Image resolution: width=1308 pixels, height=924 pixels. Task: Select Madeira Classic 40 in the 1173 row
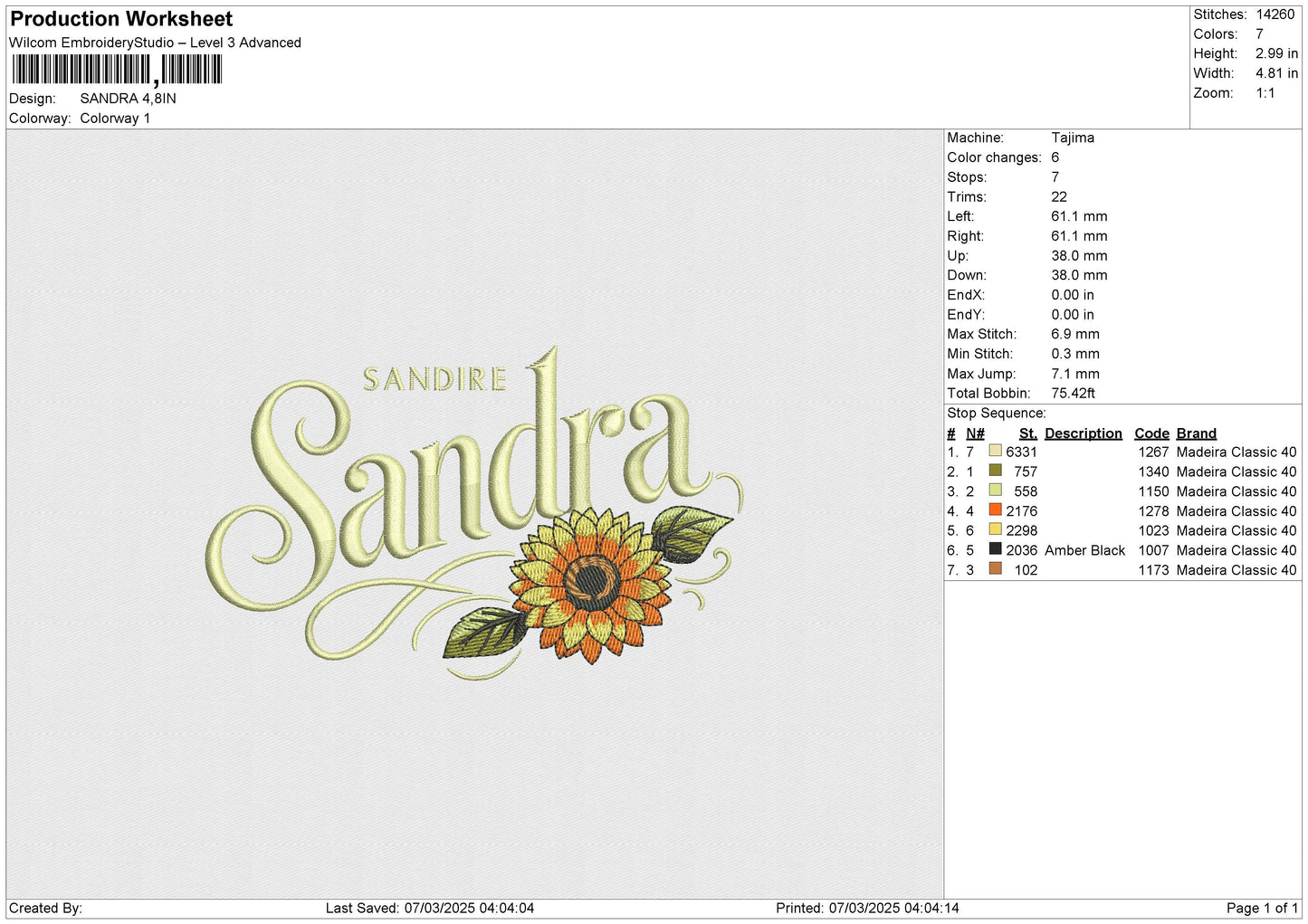[1236, 570]
